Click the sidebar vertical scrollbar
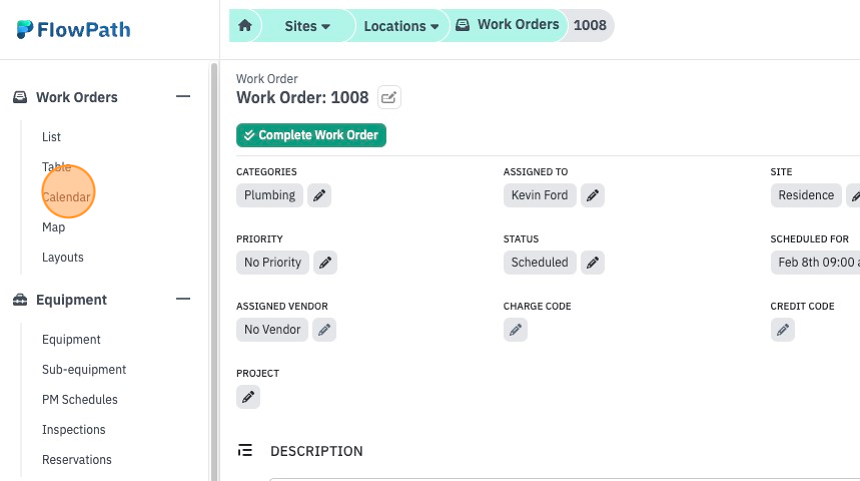860x481 pixels. [214, 271]
